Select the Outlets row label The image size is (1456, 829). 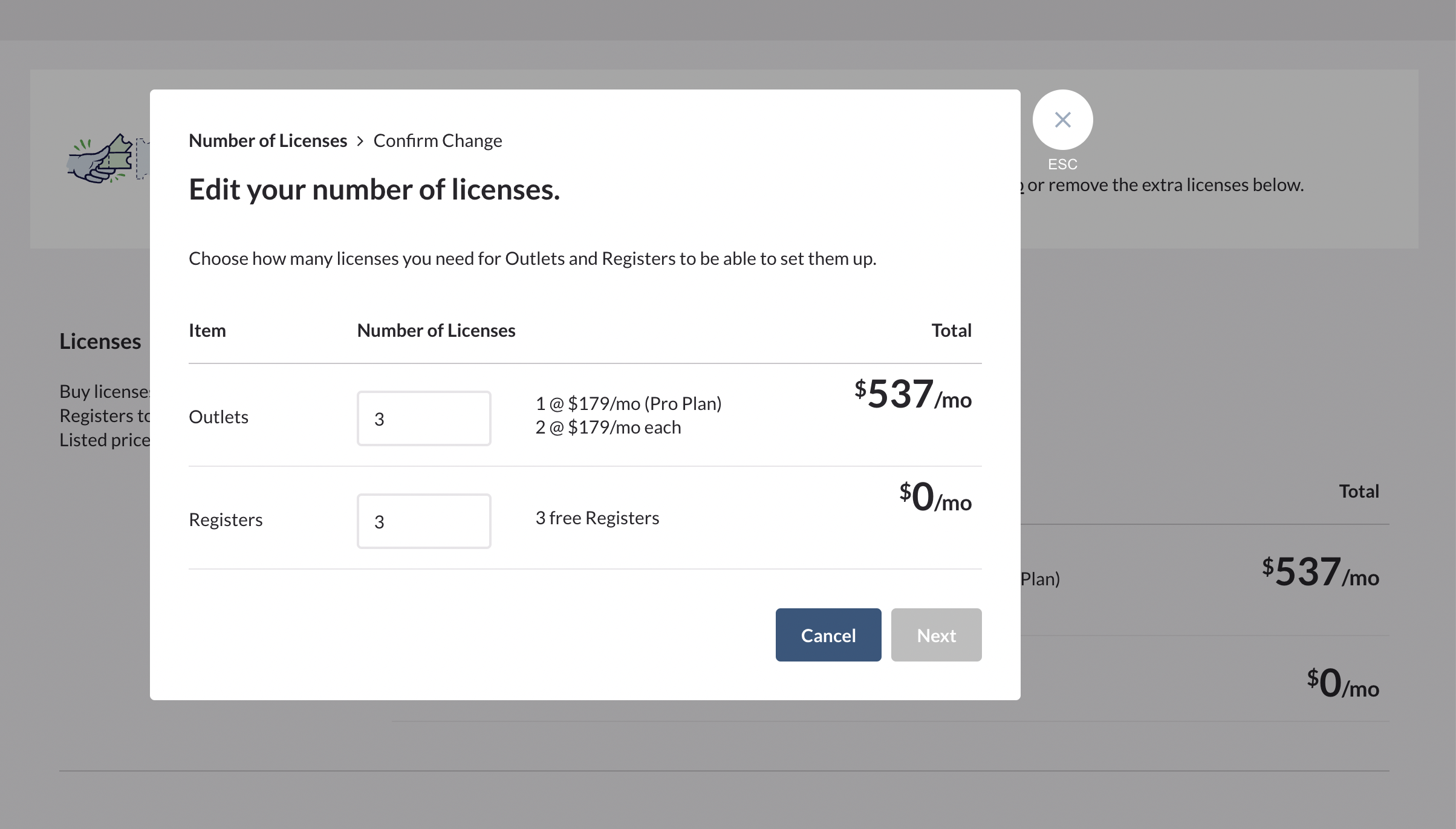pos(219,417)
